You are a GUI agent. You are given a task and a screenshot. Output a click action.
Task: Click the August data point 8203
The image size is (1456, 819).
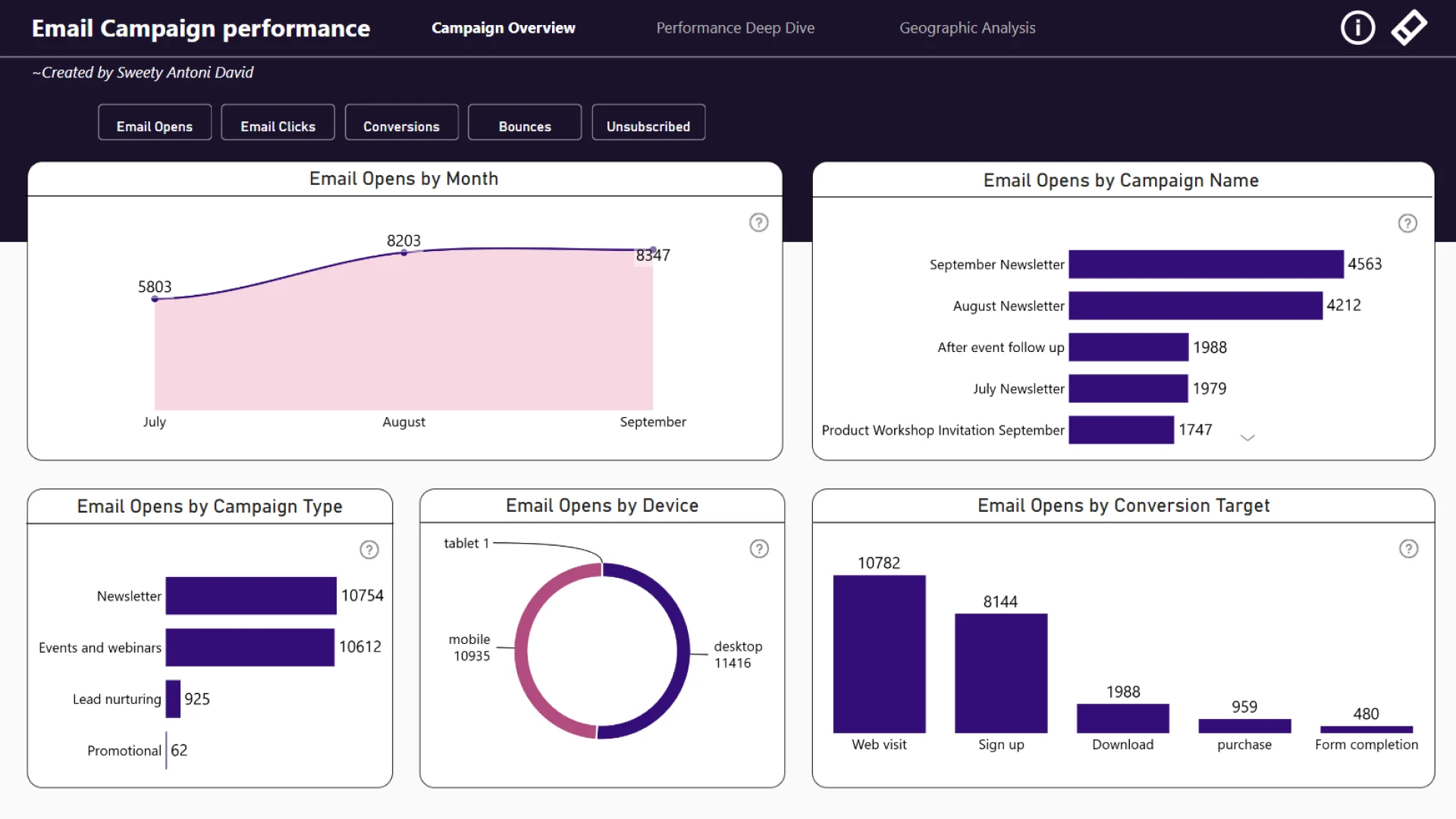(x=404, y=253)
